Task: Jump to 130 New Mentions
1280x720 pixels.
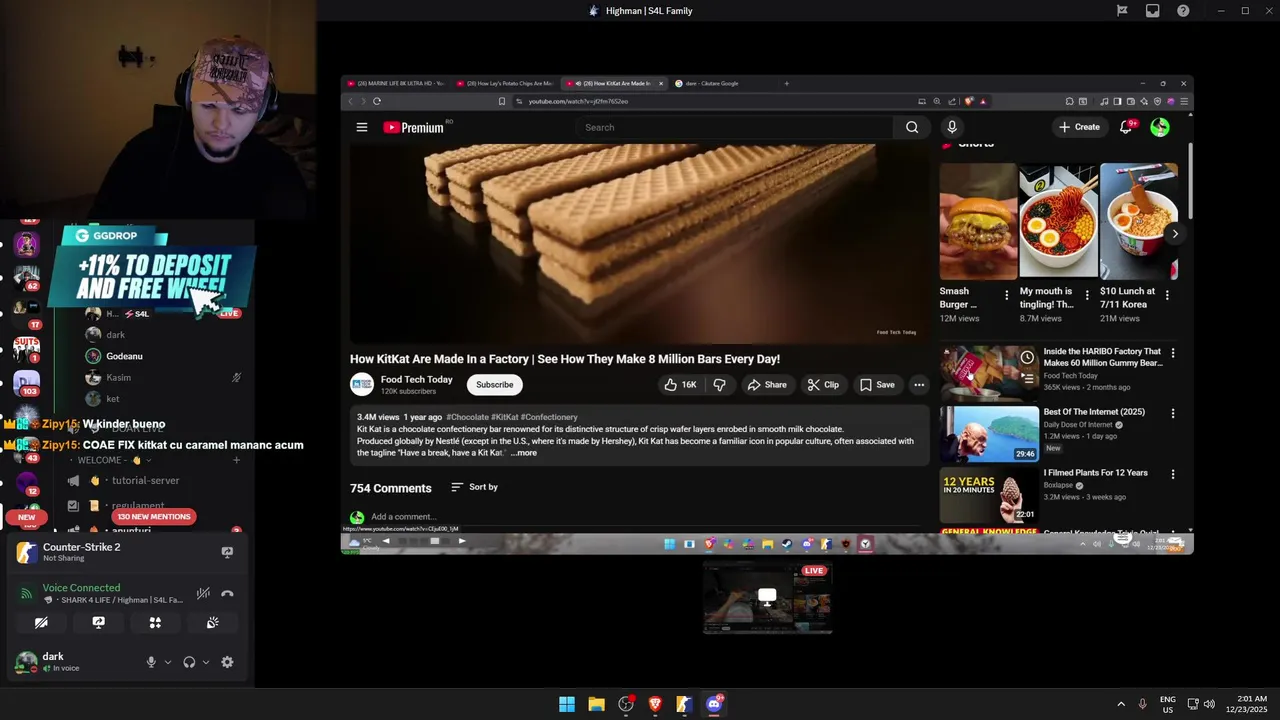Action: click(x=153, y=517)
